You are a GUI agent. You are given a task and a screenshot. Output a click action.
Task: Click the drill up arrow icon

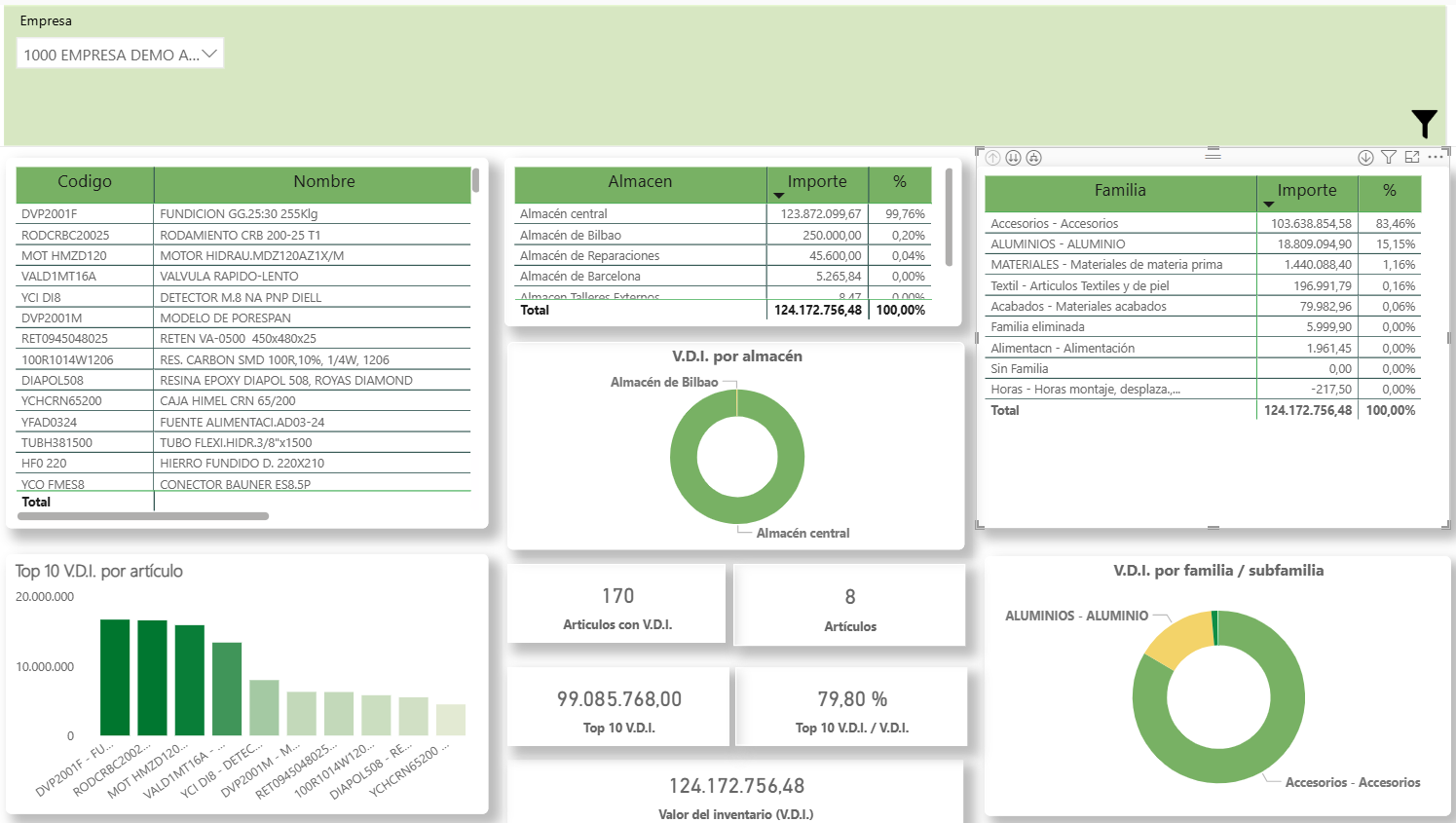992,158
